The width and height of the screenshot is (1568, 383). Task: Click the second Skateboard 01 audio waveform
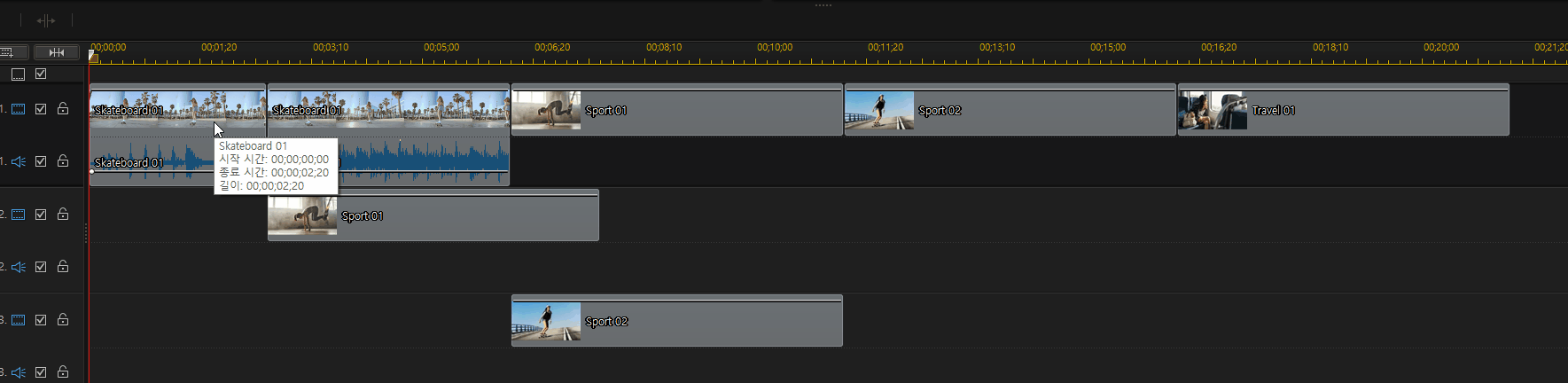pyautogui.click(x=425, y=160)
